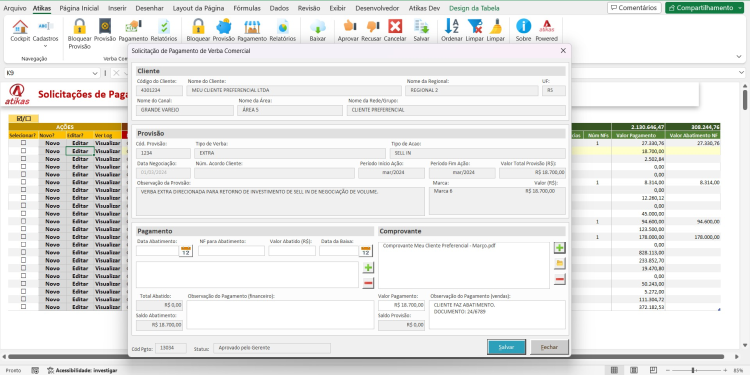Viewport: 750px width, 375px height.
Task: Tick the Selecionar checkbox for row with 372.182,53
Action: [23, 307]
